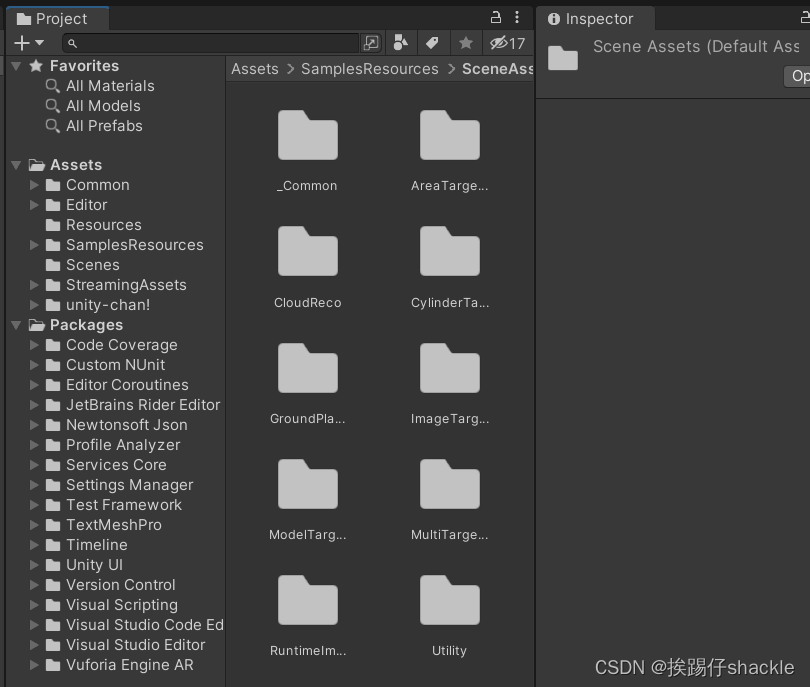Select the ImageTarg... folder icon
This screenshot has height=687, width=810.
pos(449,368)
